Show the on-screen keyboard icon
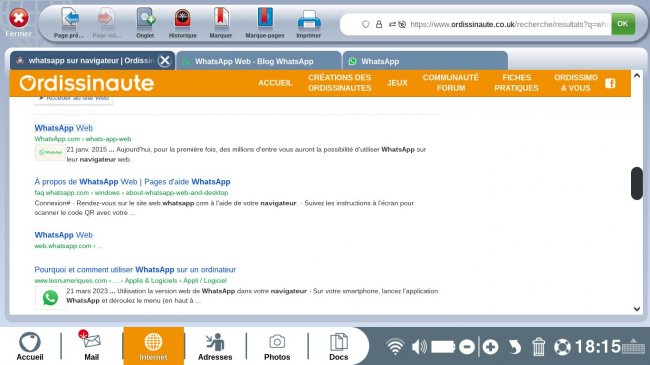Screen dimensions: 650x365 point(633,346)
